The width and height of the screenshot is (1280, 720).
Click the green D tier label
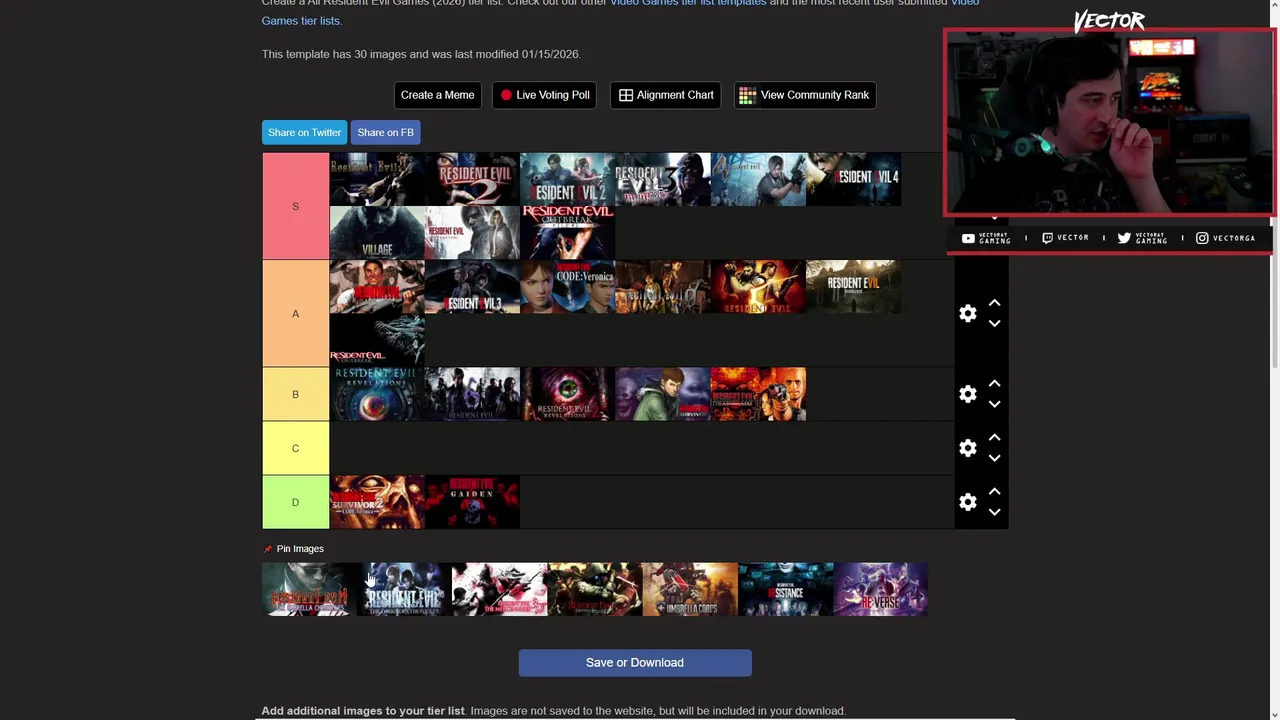(x=295, y=502)
